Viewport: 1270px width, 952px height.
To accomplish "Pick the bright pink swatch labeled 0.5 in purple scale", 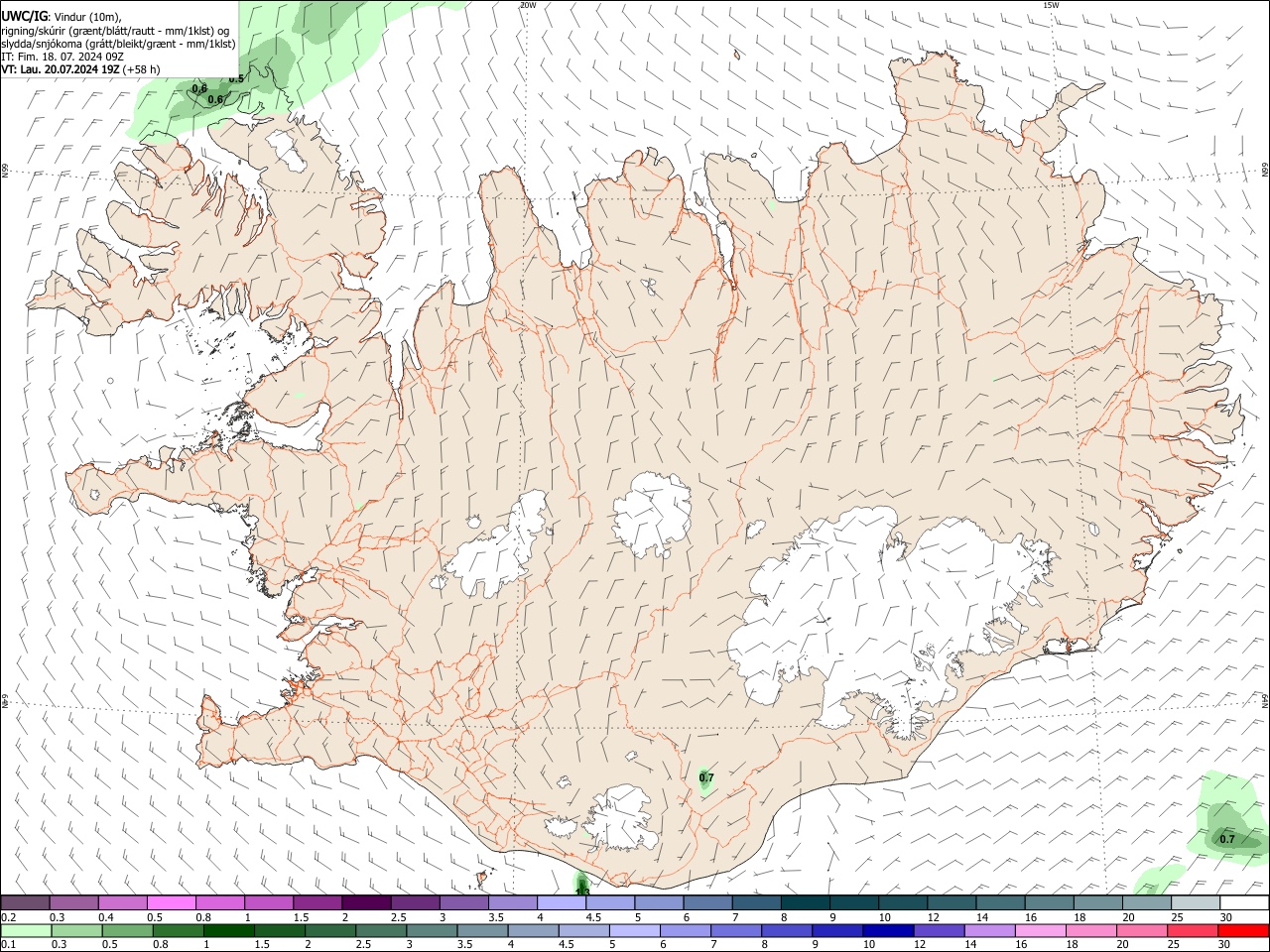I will 171,902.
